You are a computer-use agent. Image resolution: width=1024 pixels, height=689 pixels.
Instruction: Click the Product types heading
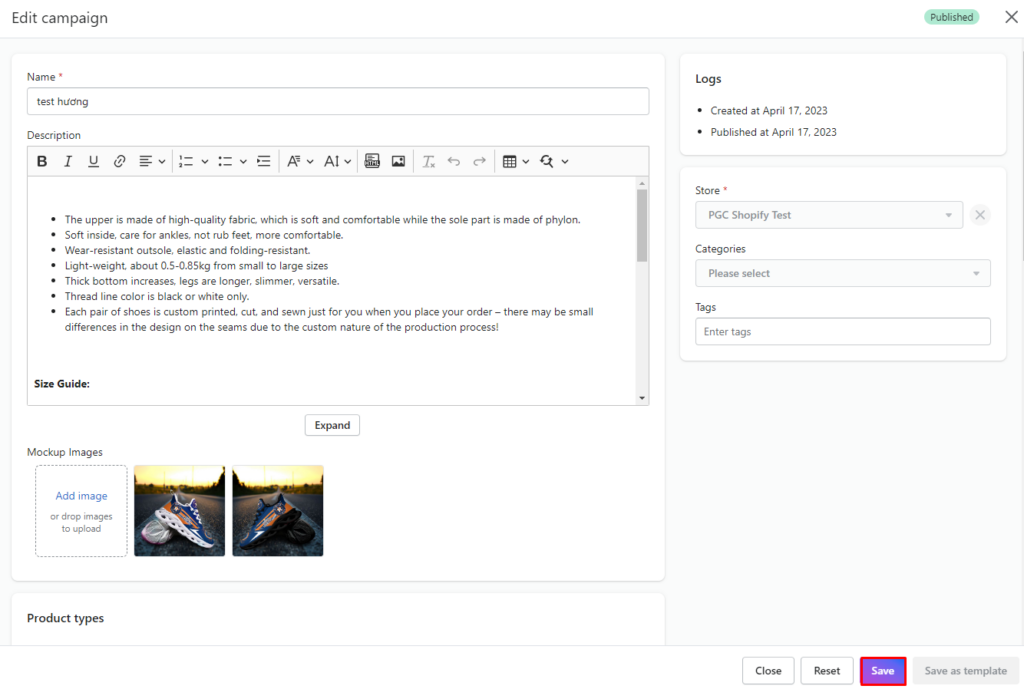tap(65, 618)
